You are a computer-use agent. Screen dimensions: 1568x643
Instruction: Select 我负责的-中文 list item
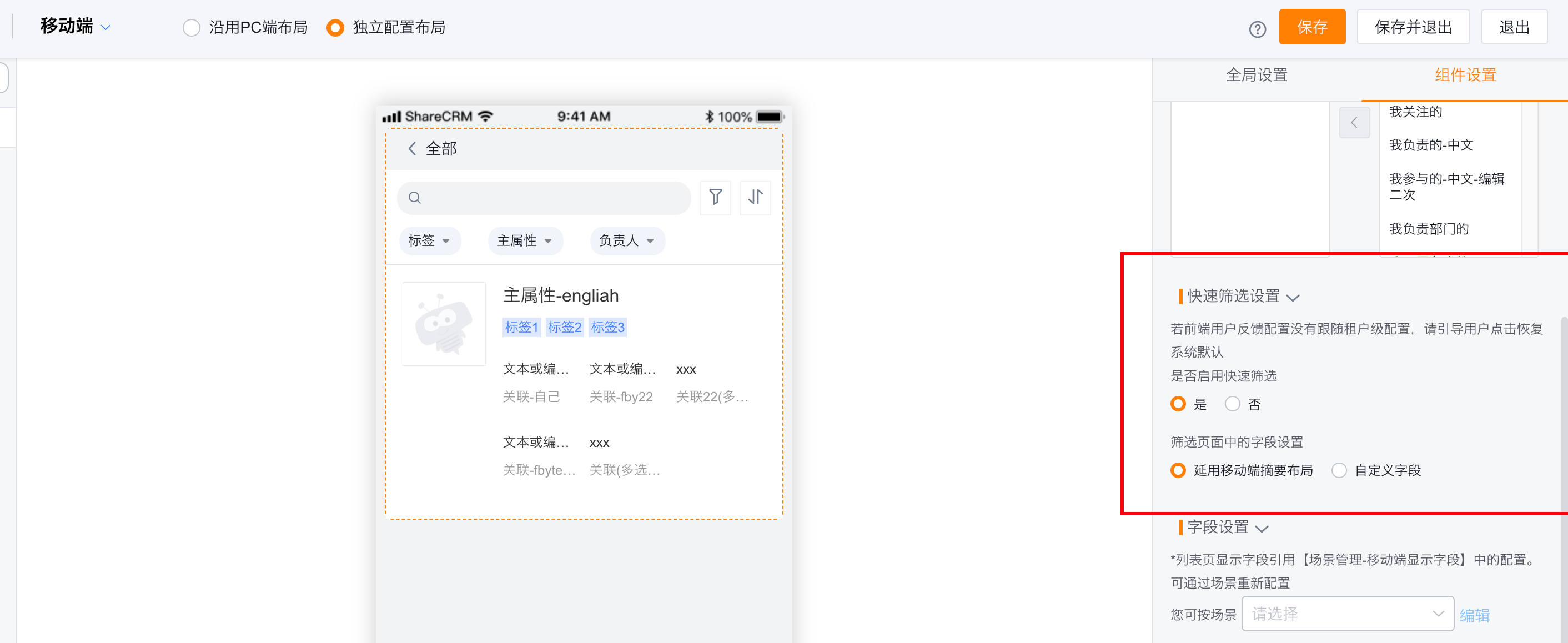pos(1431,145)
